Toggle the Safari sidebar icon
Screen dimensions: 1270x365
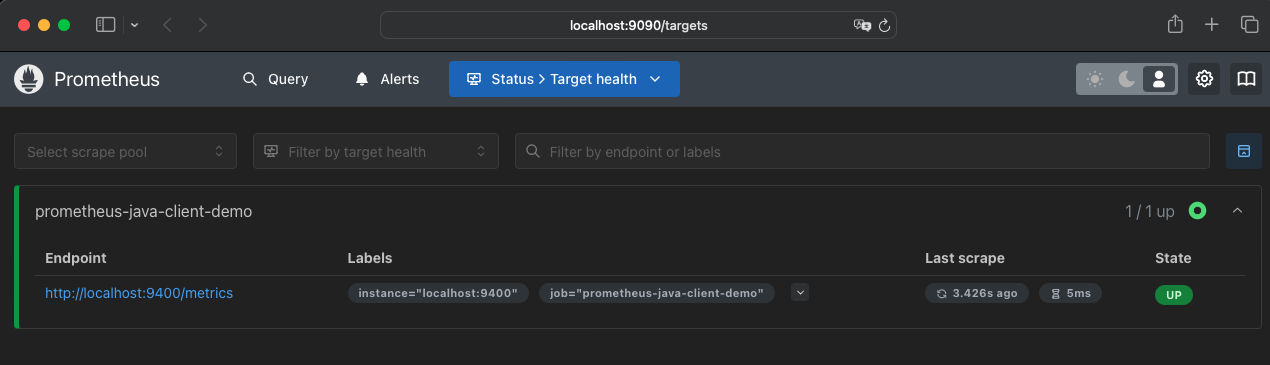click(106, 25)
